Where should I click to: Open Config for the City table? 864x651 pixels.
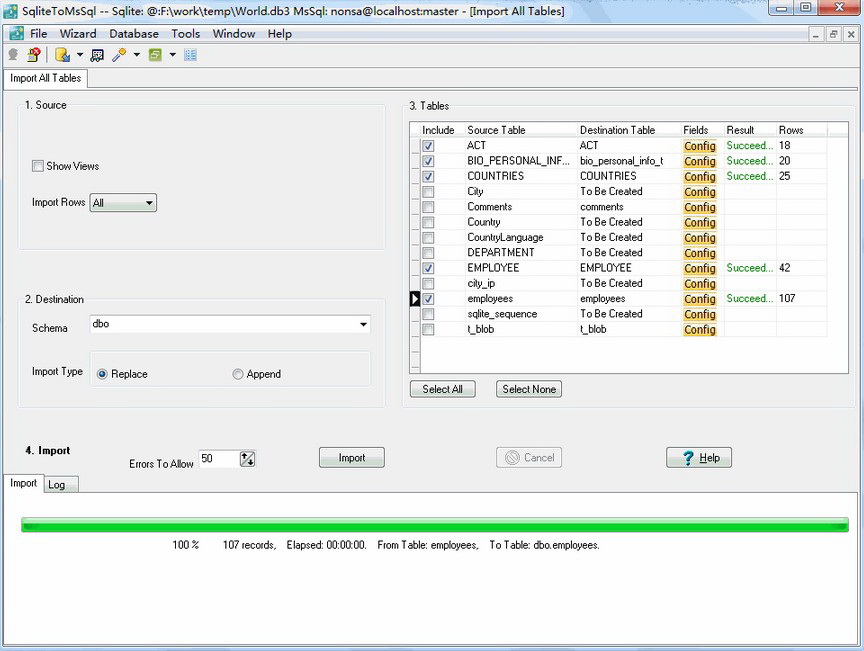(x=699, y=192)
